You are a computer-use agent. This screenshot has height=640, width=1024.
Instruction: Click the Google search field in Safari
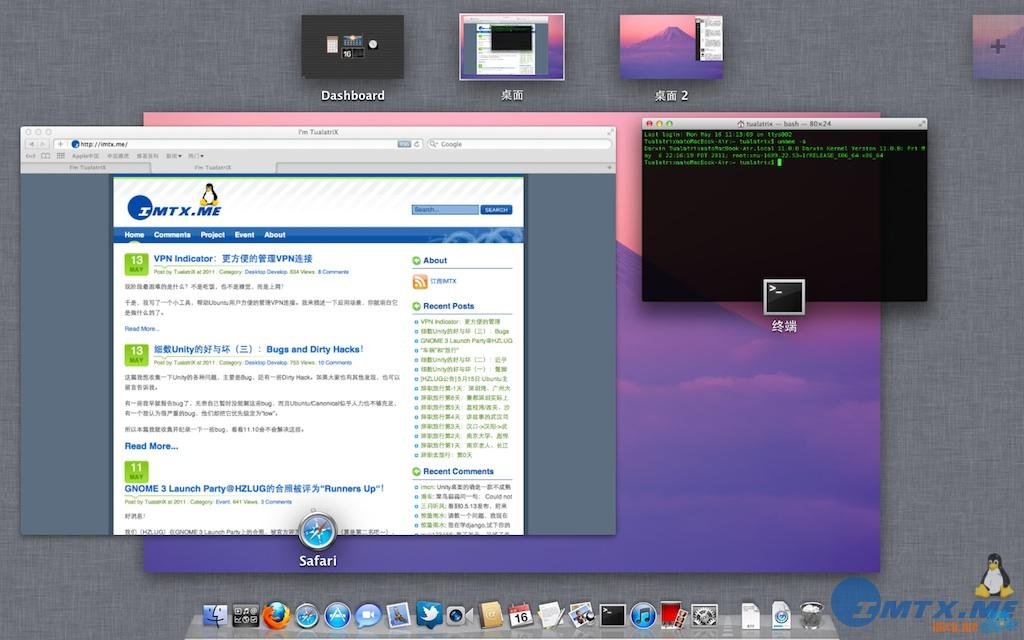[x=519, y=144]
